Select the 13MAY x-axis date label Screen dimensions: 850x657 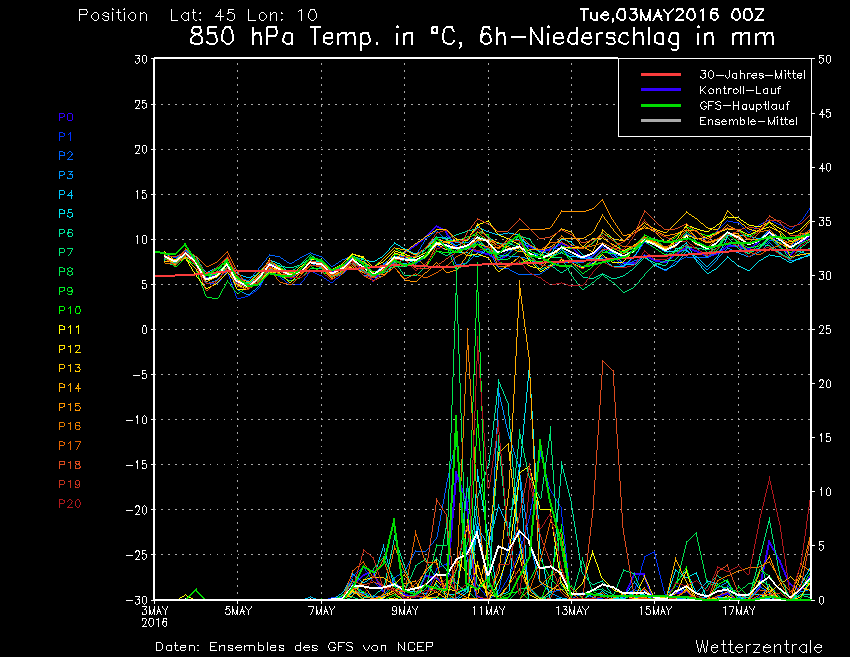[572, 611]
